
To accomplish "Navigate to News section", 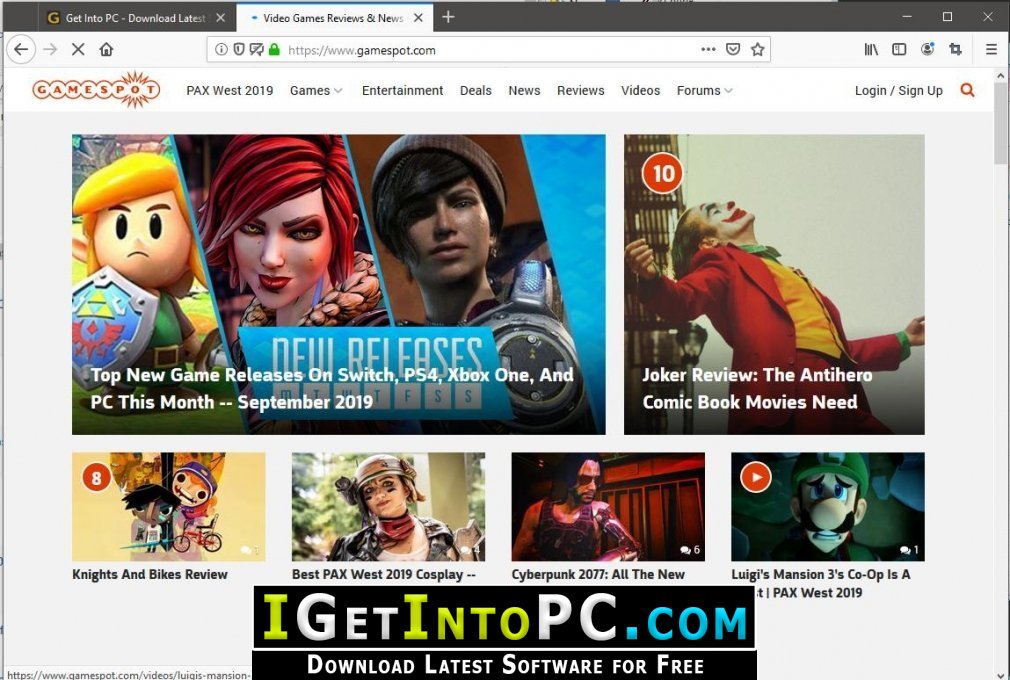I will tap(524, 91).
